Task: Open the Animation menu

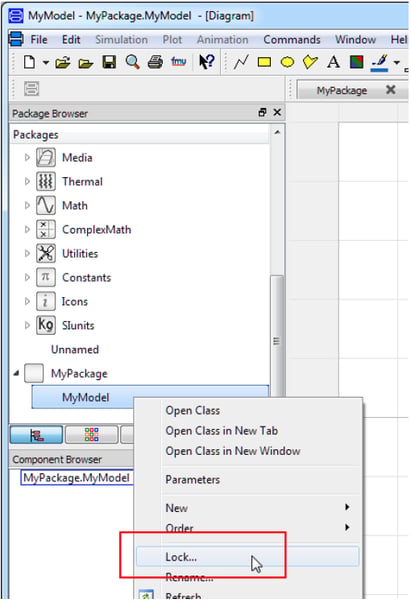Action: (x=223, y=40)
